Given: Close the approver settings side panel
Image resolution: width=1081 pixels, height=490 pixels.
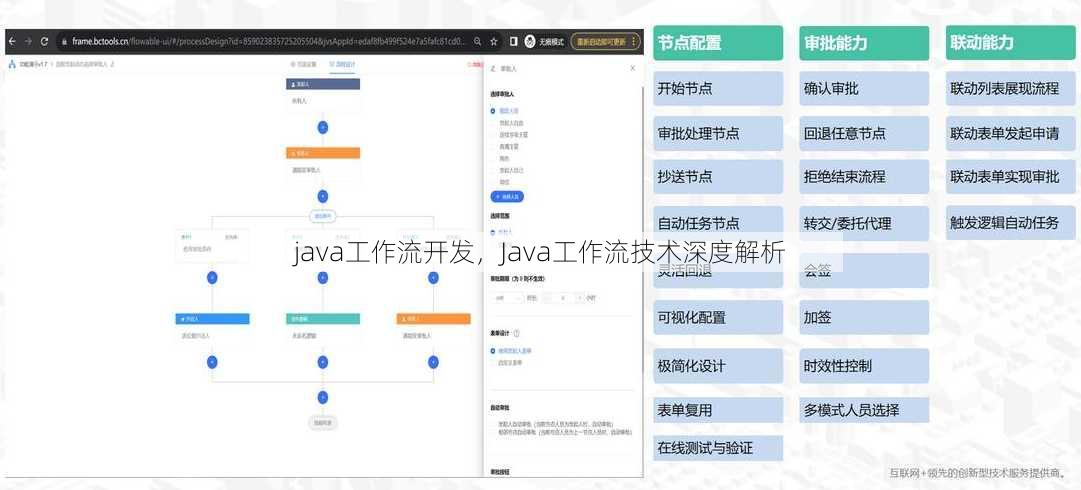Looking at the screenshot, I should tap(633, 68).
